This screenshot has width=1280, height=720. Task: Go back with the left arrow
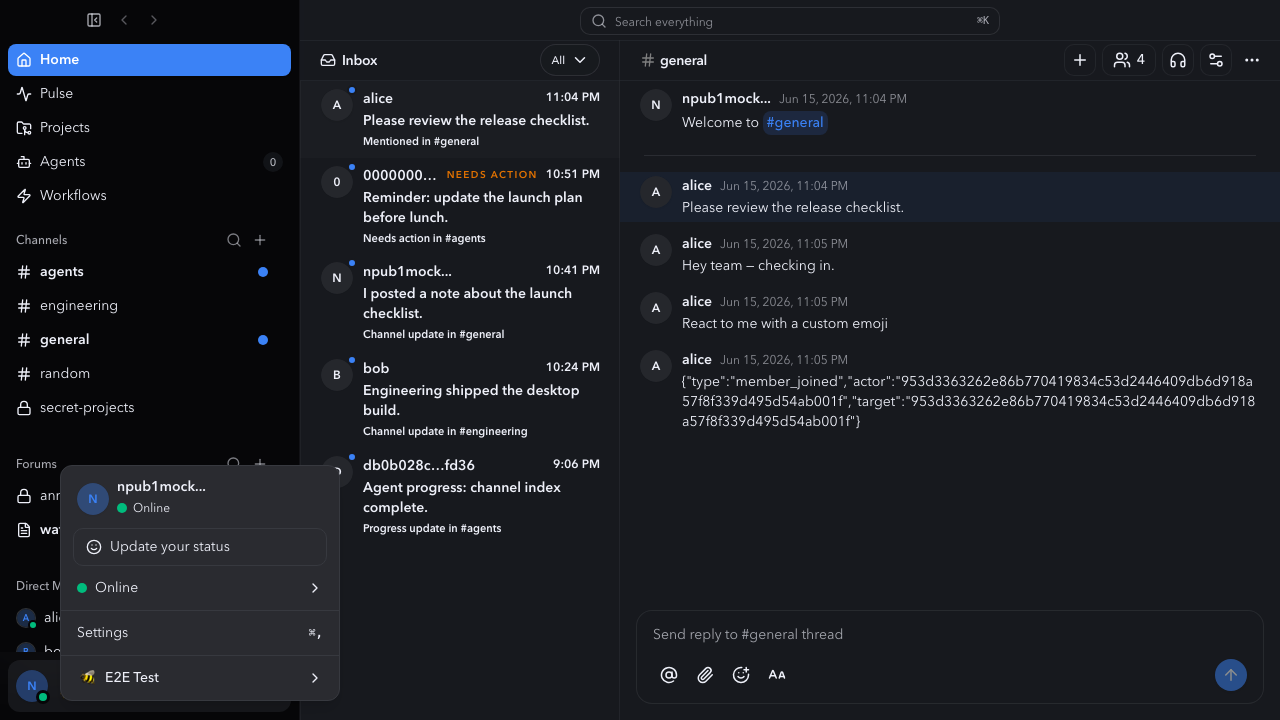[124, 20]
